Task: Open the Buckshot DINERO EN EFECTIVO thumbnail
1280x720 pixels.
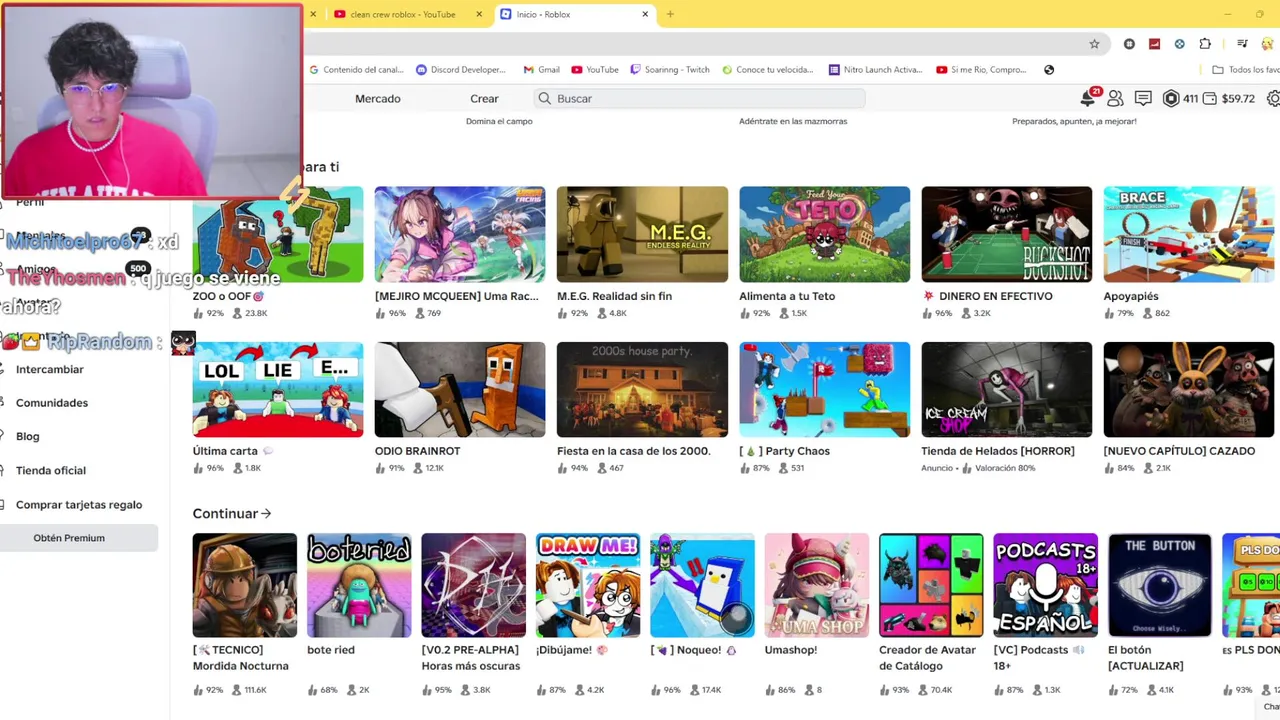Action: click(x=1007, y=234)
